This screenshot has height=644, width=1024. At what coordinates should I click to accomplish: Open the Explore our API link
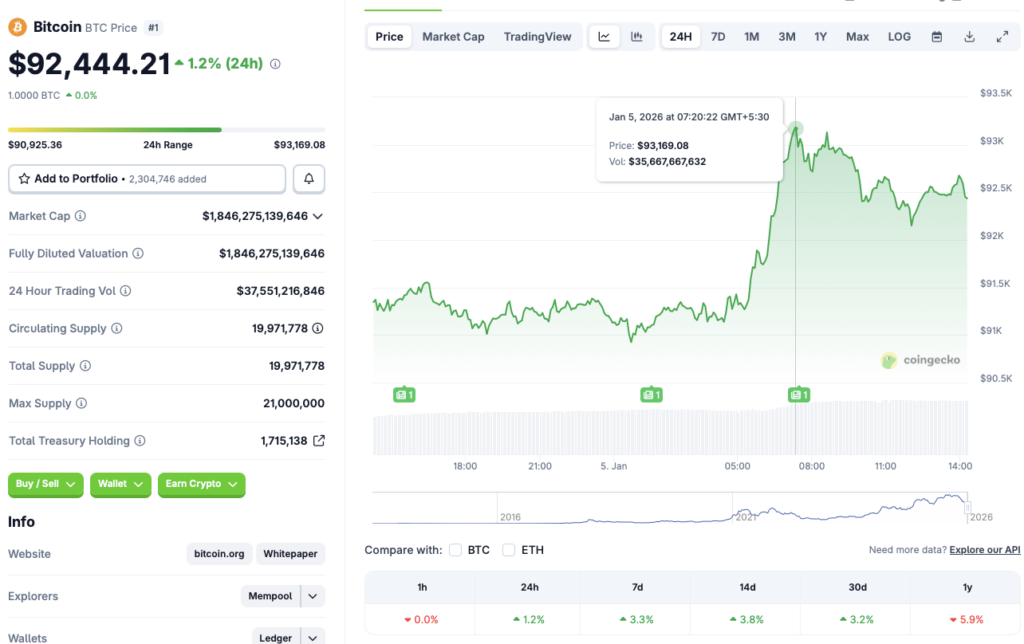coord(984,549)
